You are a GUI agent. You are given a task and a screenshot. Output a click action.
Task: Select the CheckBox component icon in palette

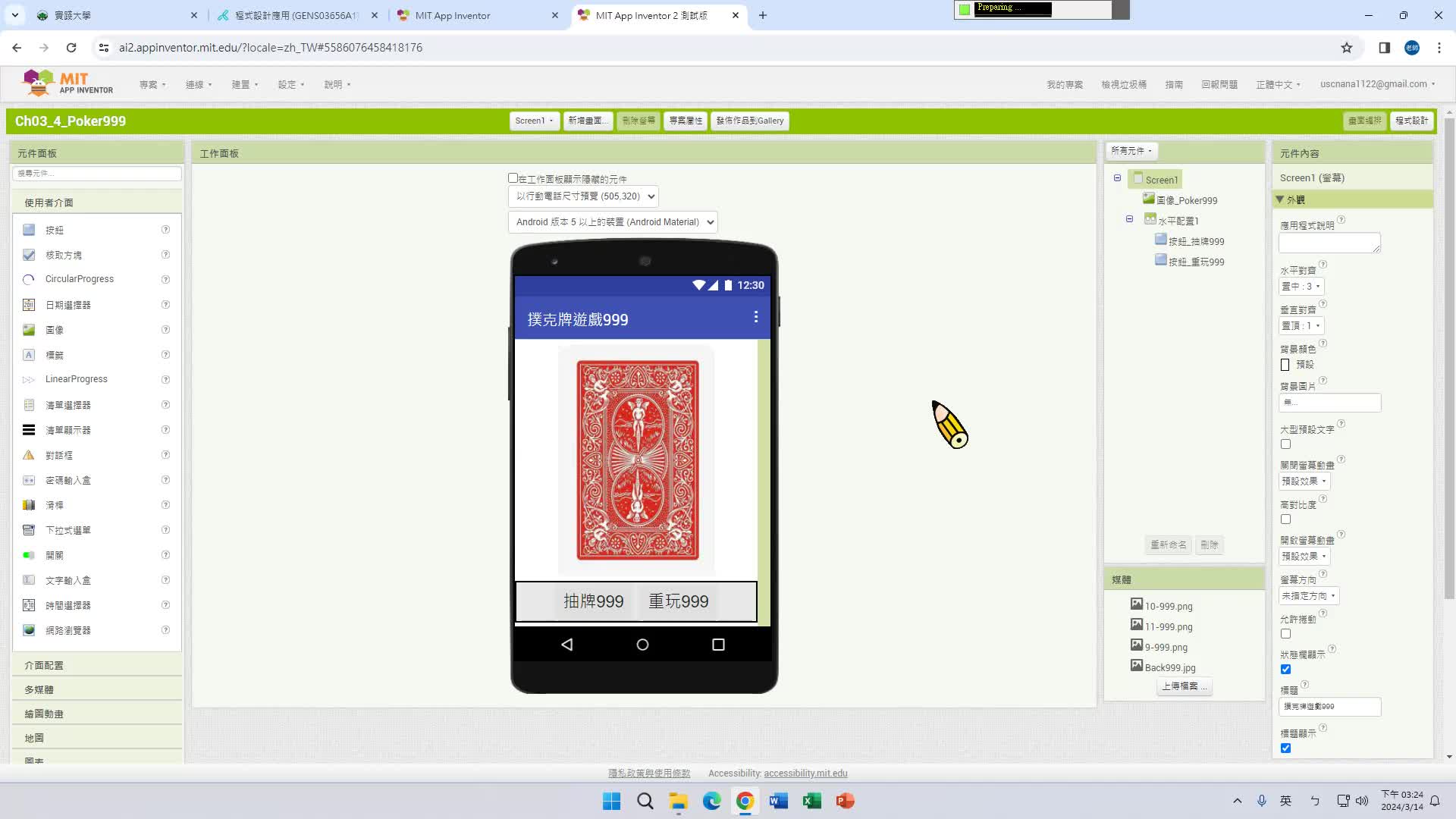click(x=29, y=255)
